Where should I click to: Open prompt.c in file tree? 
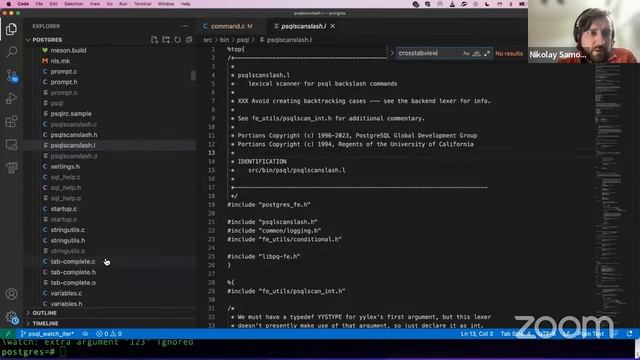(x=64, y=71)
